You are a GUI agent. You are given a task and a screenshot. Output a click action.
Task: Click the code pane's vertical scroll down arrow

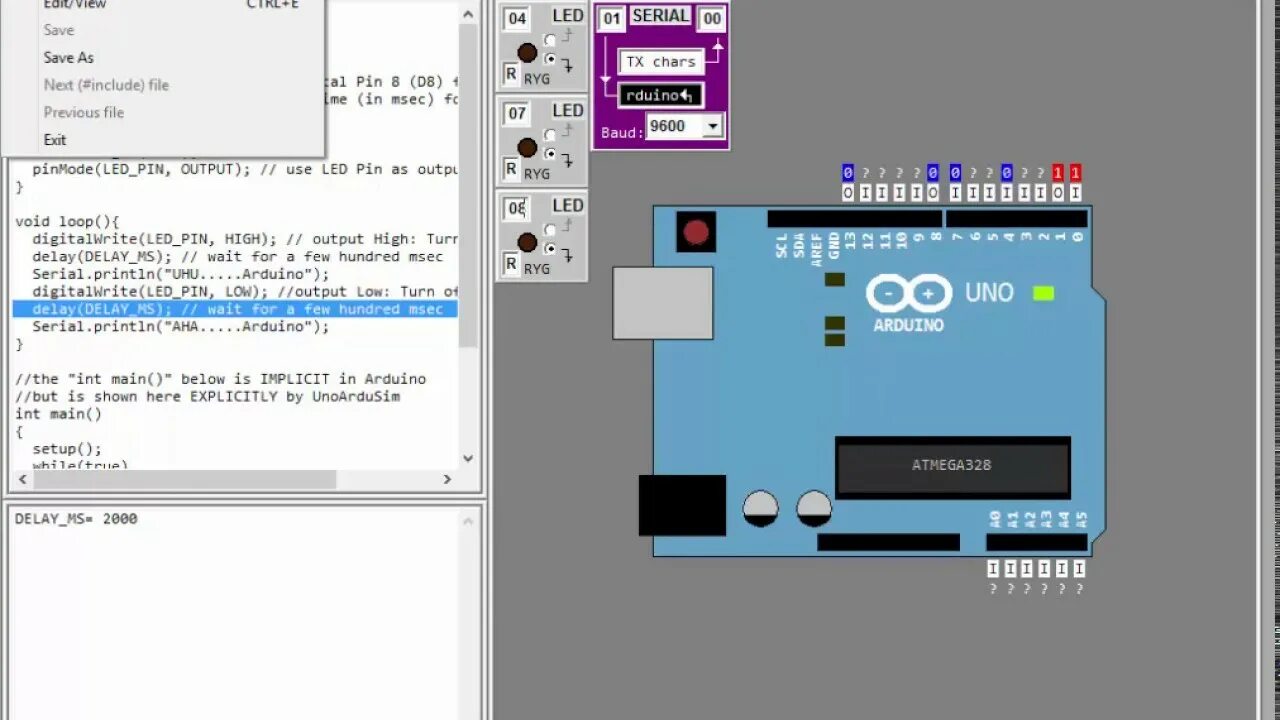click(468, 459)
